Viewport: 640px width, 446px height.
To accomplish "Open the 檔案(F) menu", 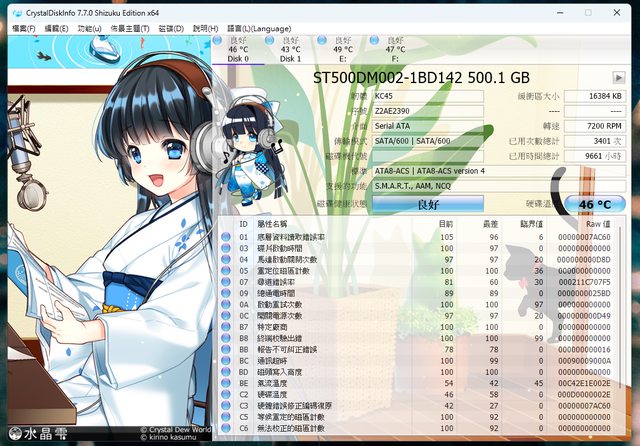I will (x=23, y=29).
